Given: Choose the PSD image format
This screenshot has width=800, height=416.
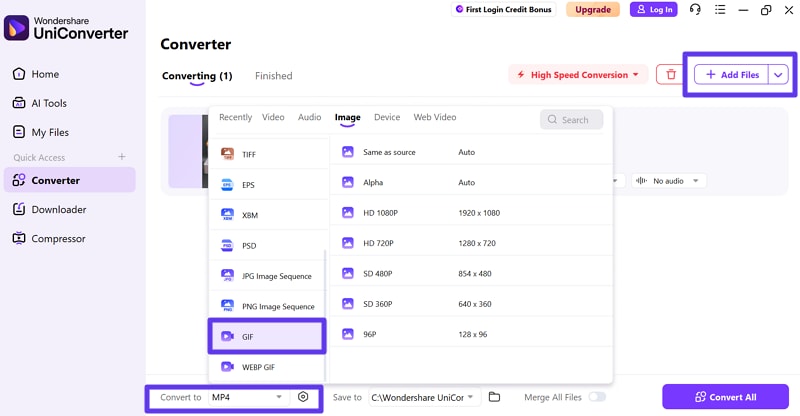Looking at the screenshot, I should coord(268,246).
